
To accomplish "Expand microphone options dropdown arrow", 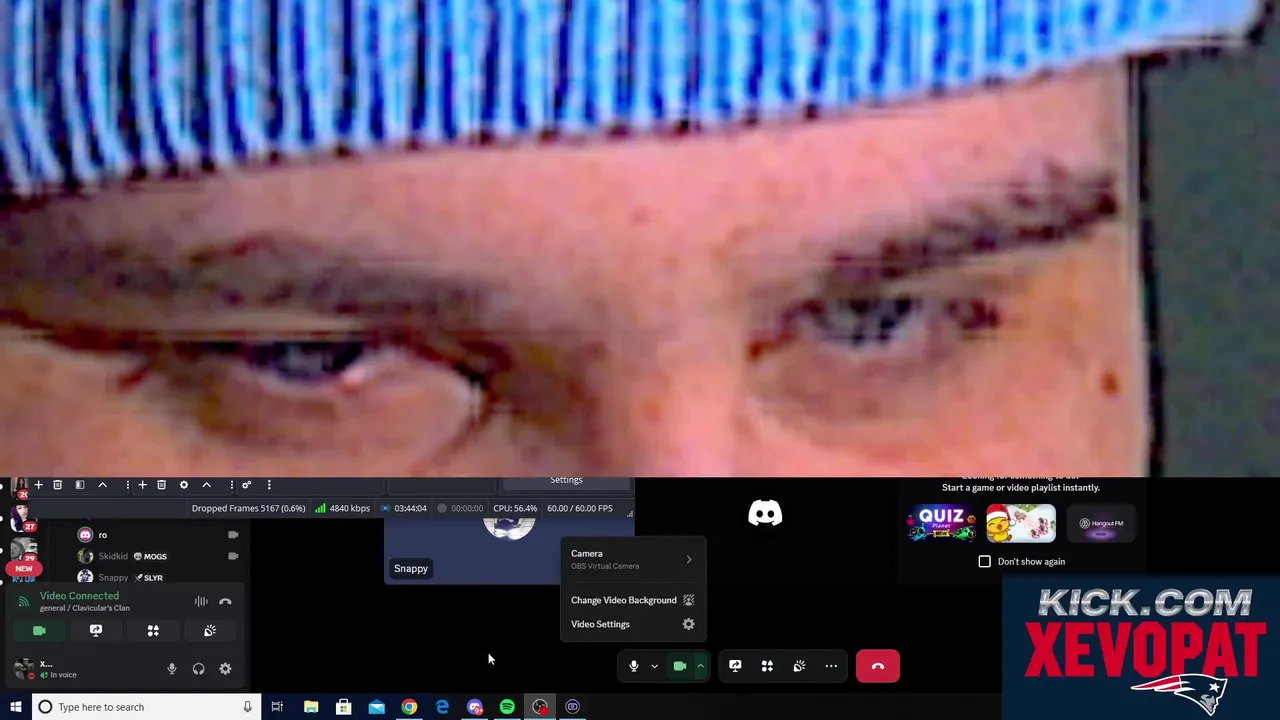I will pyautogui.click(x=654, y=666).
